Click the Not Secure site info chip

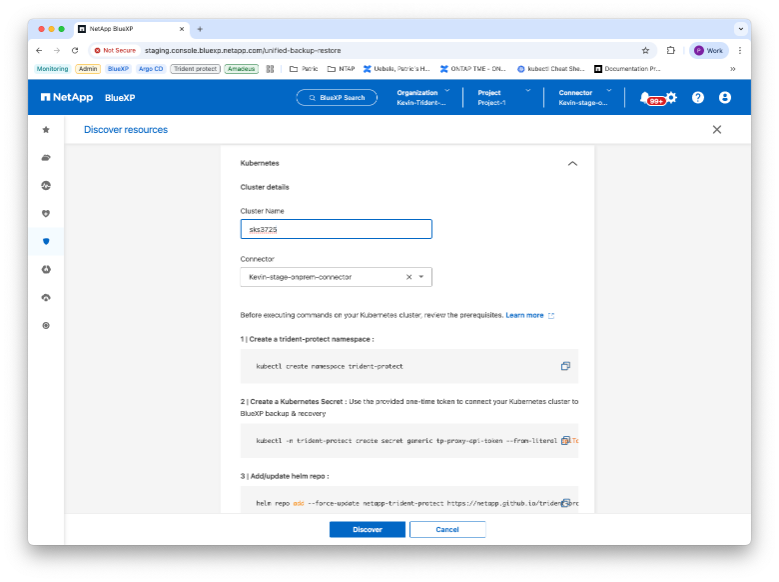115,50
